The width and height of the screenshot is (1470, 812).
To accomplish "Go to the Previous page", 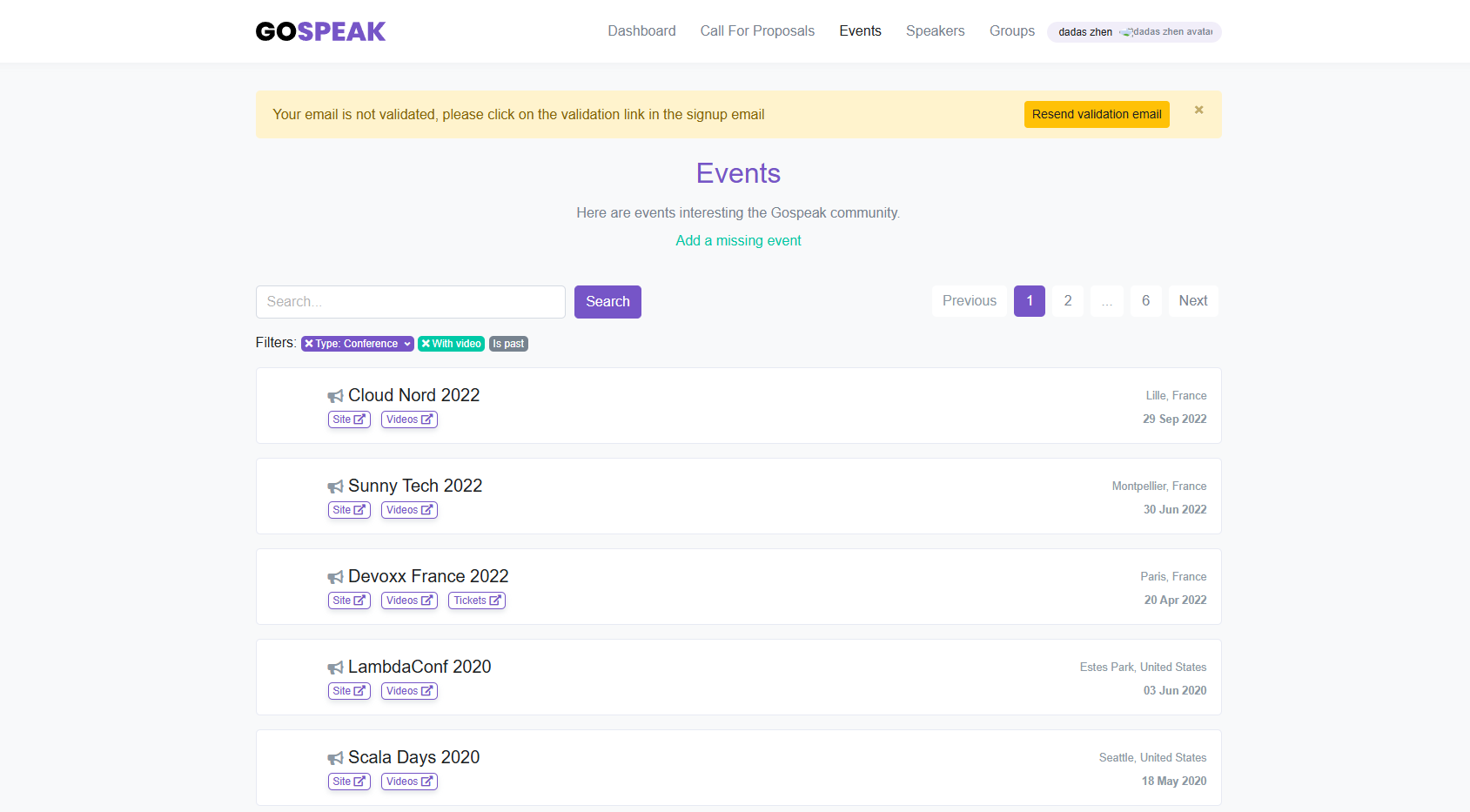I will point(969,301).
